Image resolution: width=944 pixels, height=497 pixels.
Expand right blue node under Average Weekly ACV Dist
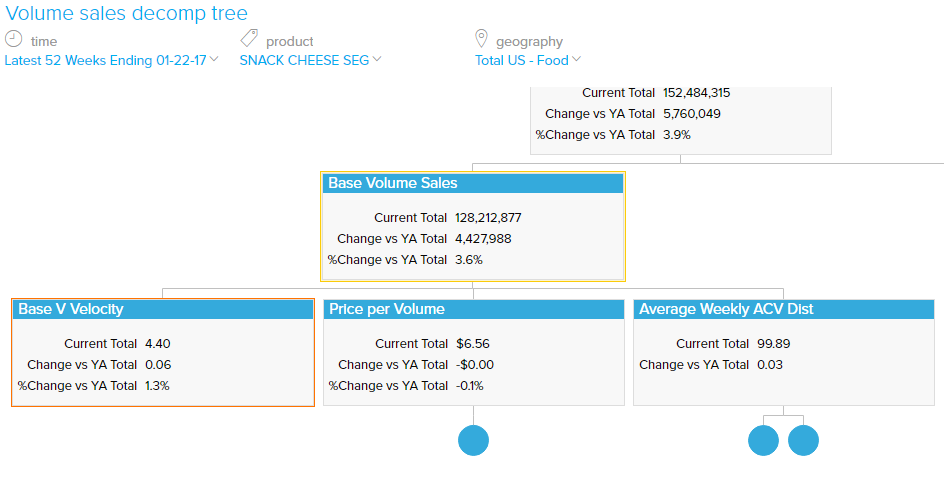click(x=803, y=440)
